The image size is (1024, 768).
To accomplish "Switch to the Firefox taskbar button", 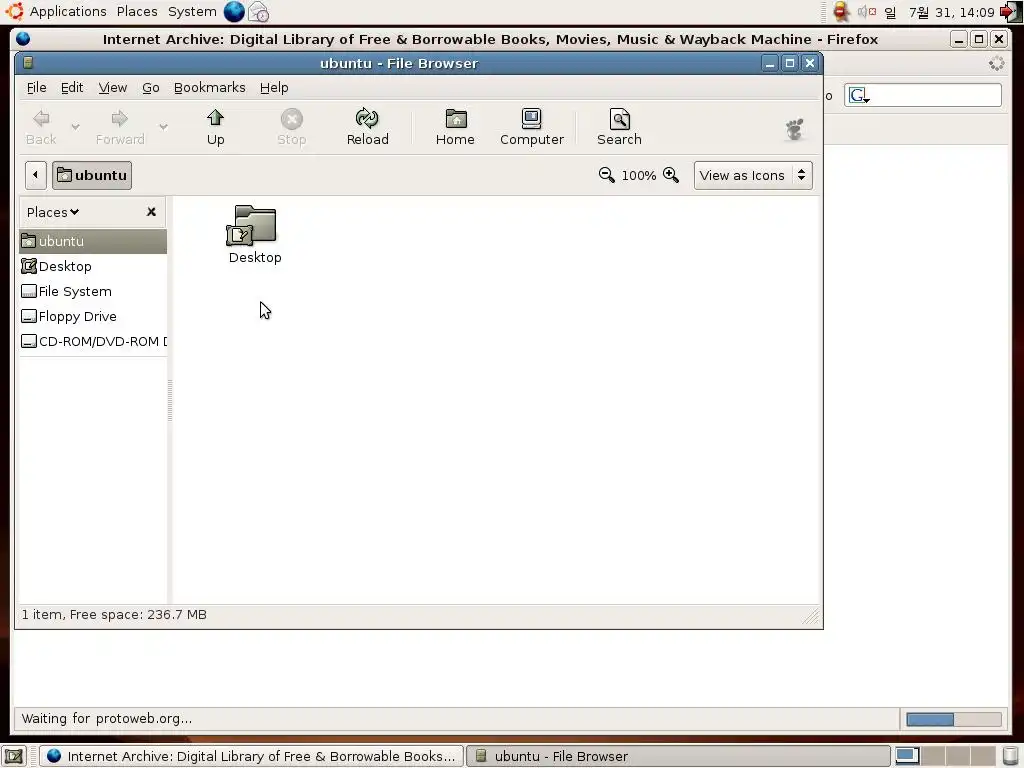I will coord(251,756).
